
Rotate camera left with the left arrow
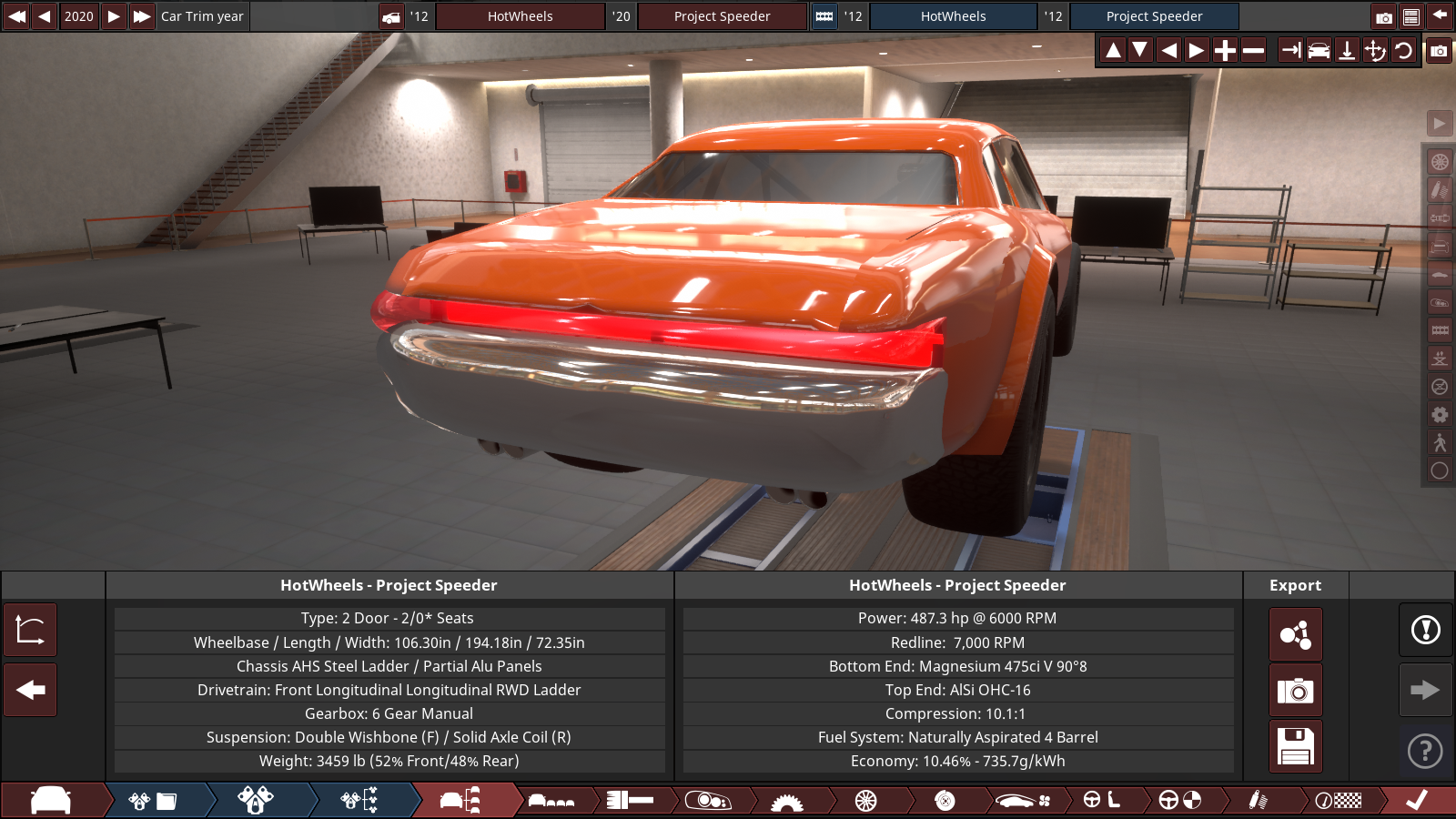pos(1169,51)
